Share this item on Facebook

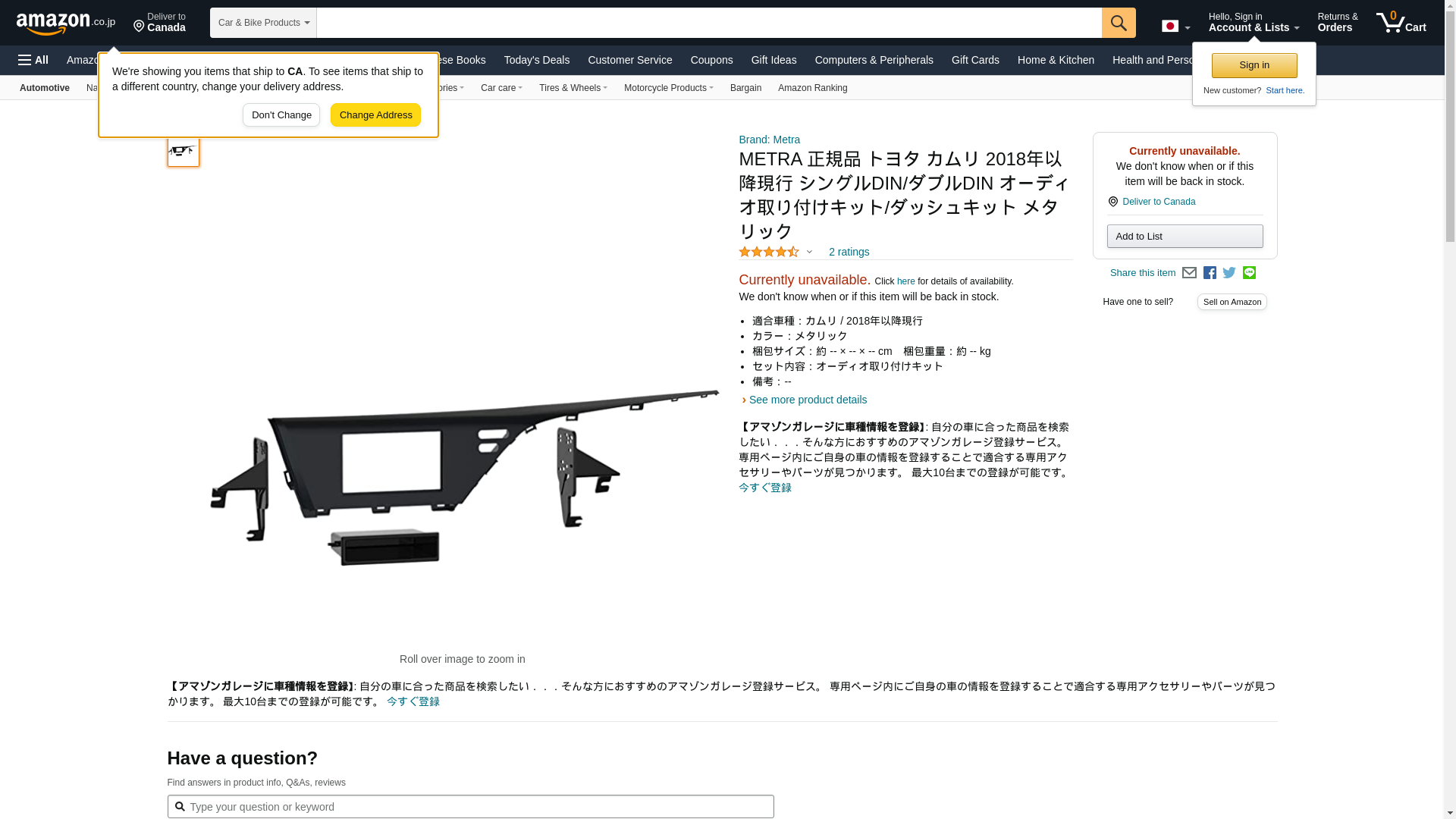(x=1210, y=273)
